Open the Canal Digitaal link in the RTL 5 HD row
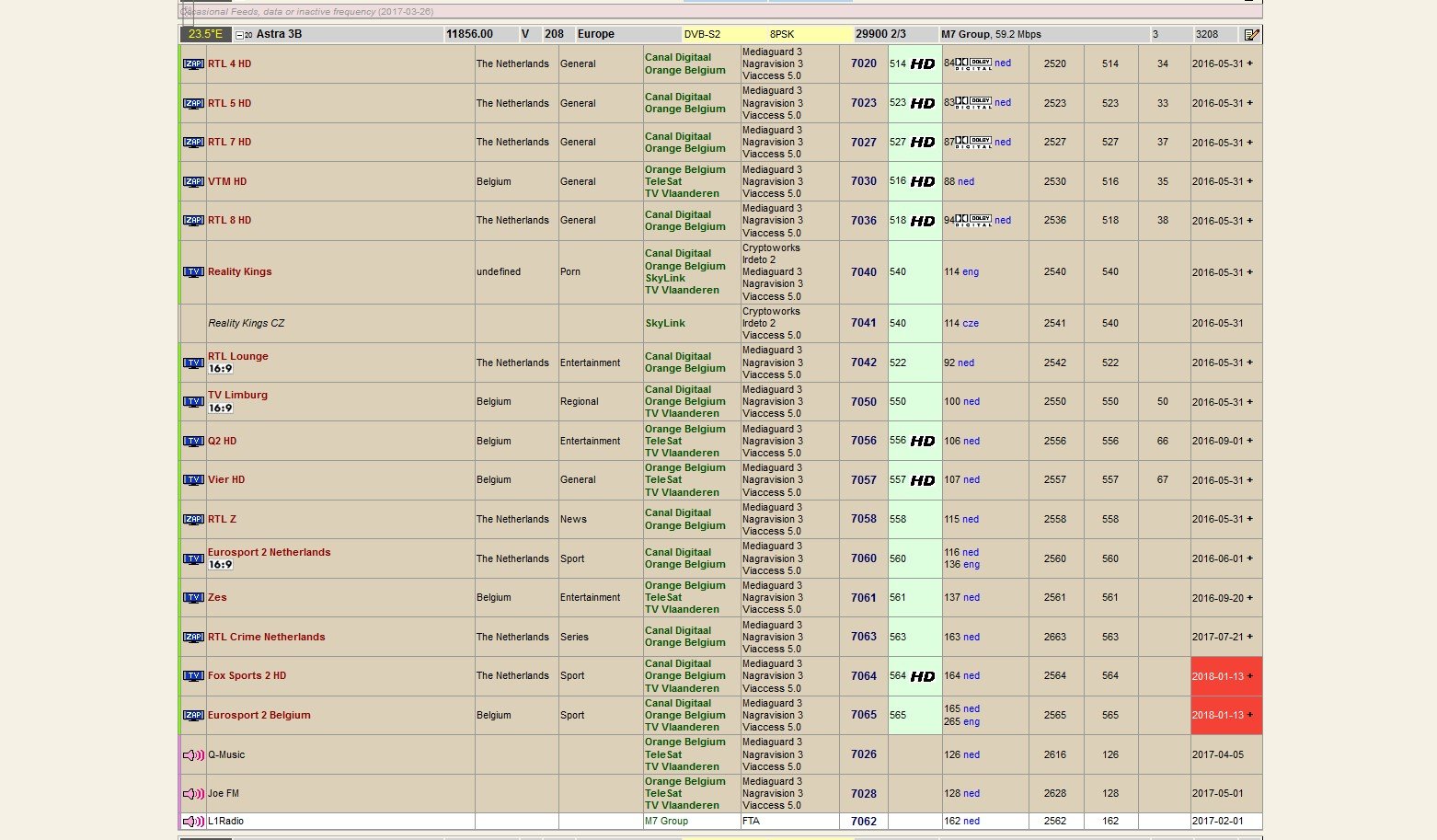1437x840 pixels. pyautogui.click(x=678, y=98)
